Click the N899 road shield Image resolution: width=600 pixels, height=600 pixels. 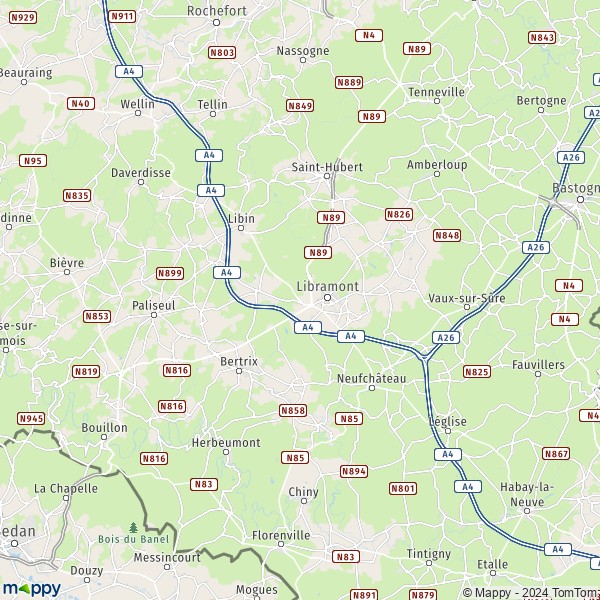click(x=170, y=273)
